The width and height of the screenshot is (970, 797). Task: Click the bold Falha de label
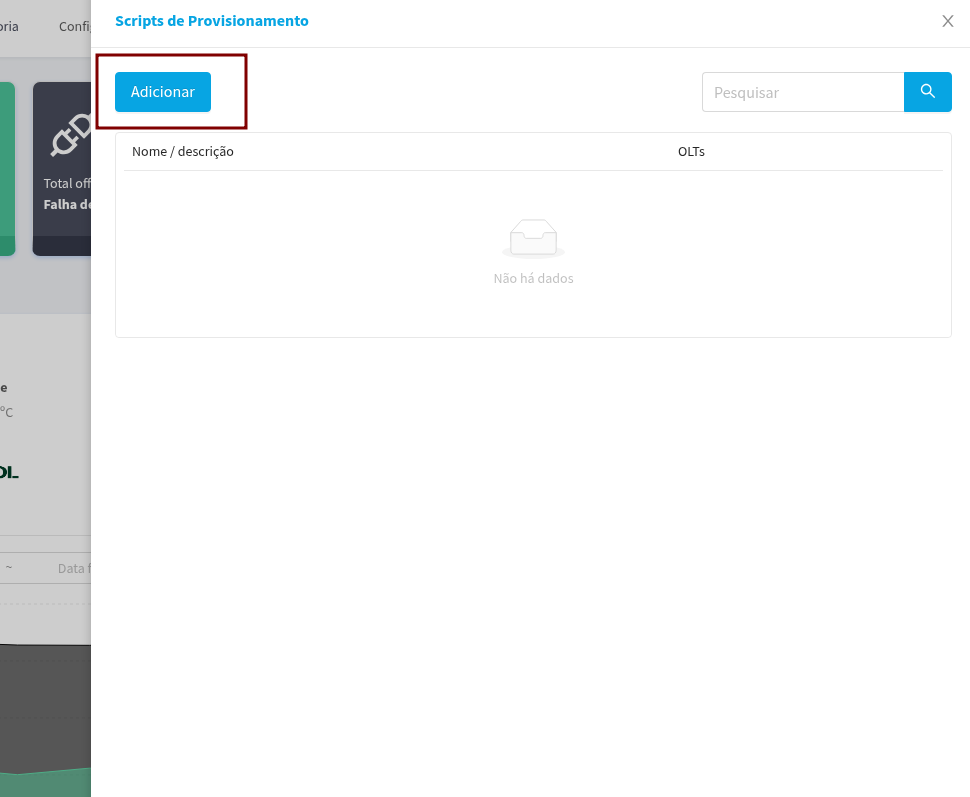(67, 205)
